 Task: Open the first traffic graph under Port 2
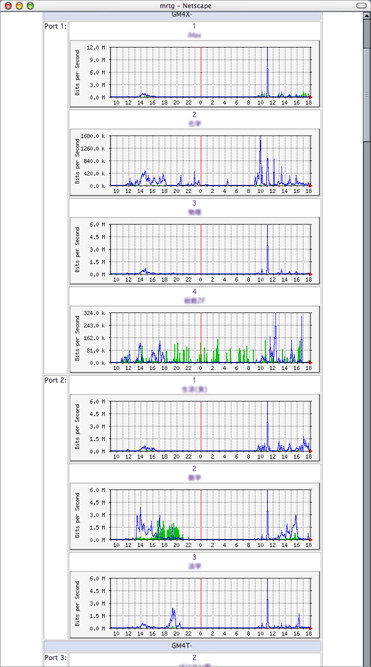[194, 428]
